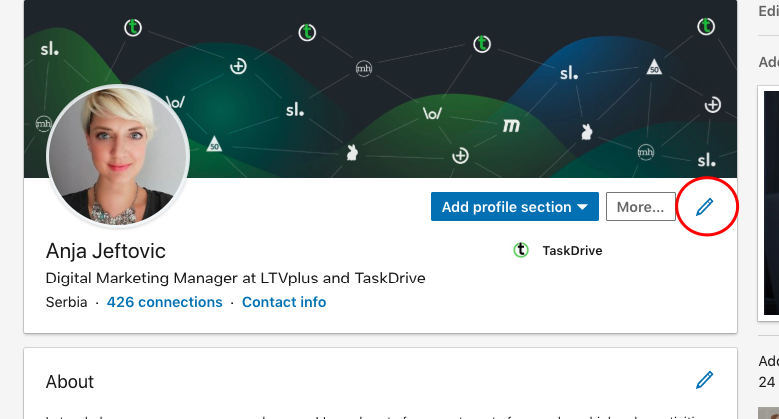Open the More... menu button
The height and width of the screenshot is (419, 779).
point(640,207)
